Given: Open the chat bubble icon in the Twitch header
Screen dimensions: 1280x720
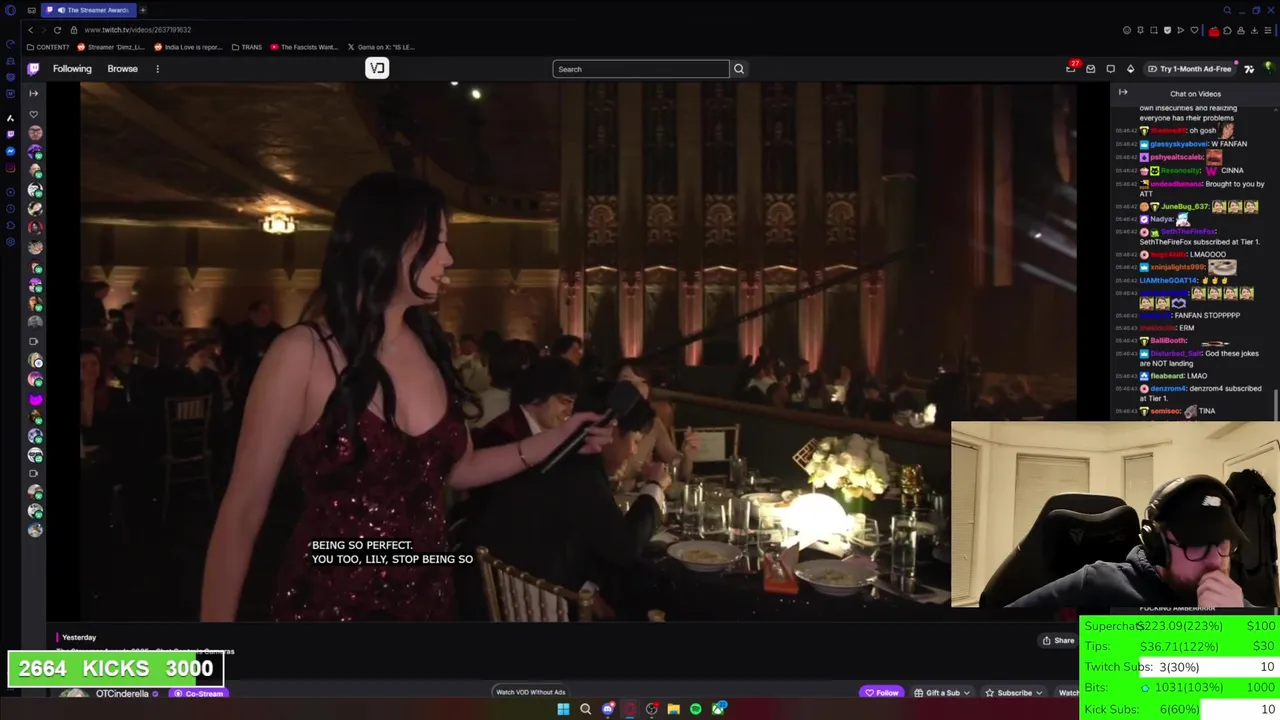Looking at the screenshot, I should [x=1110, y=69].
